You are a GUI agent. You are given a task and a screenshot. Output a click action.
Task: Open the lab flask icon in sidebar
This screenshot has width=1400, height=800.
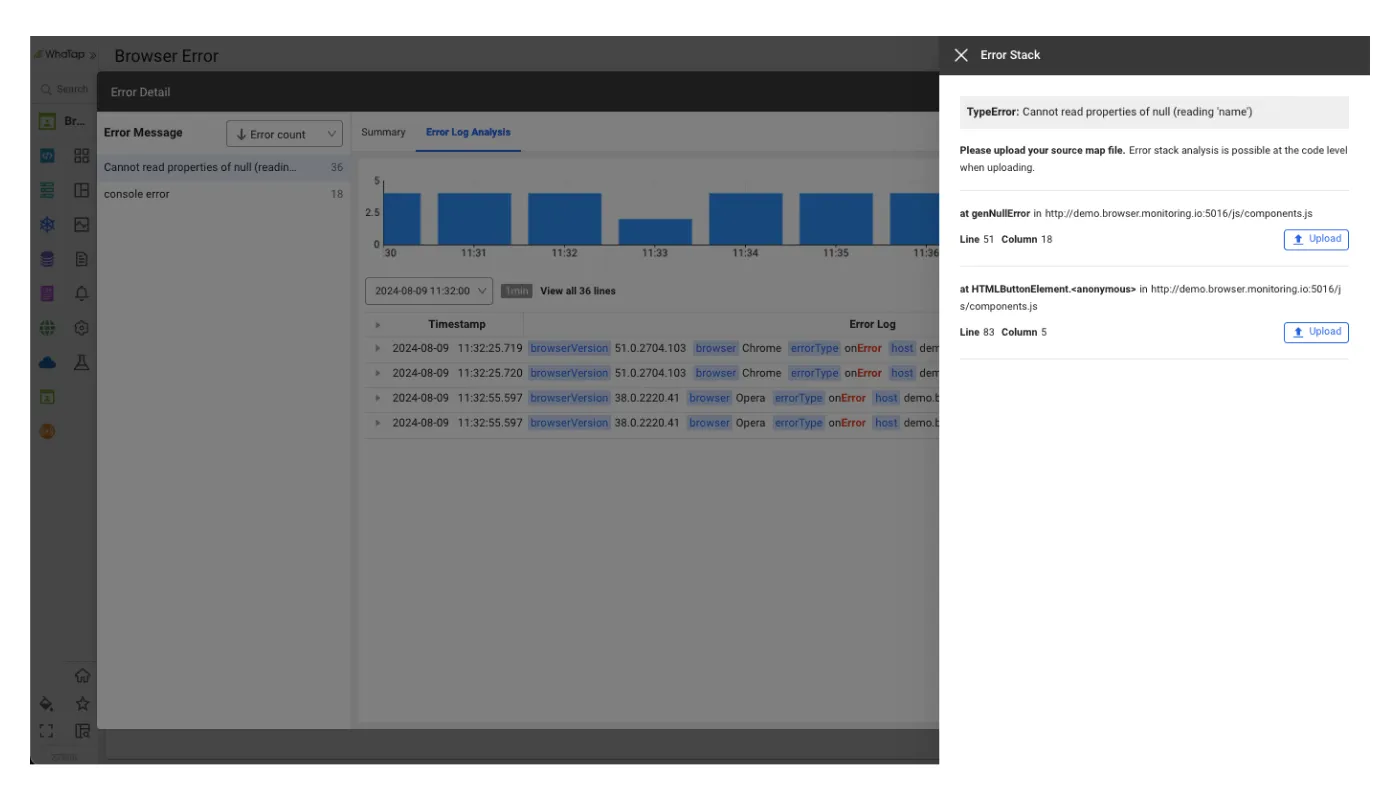point(82,362)
